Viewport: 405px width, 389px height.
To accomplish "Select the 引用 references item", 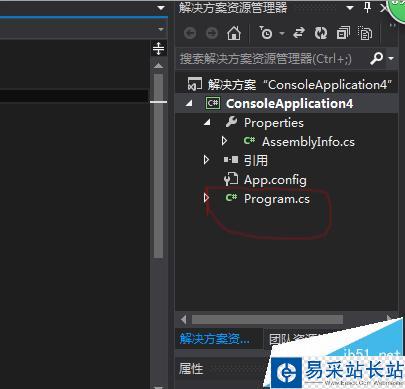I will [256, 160].
